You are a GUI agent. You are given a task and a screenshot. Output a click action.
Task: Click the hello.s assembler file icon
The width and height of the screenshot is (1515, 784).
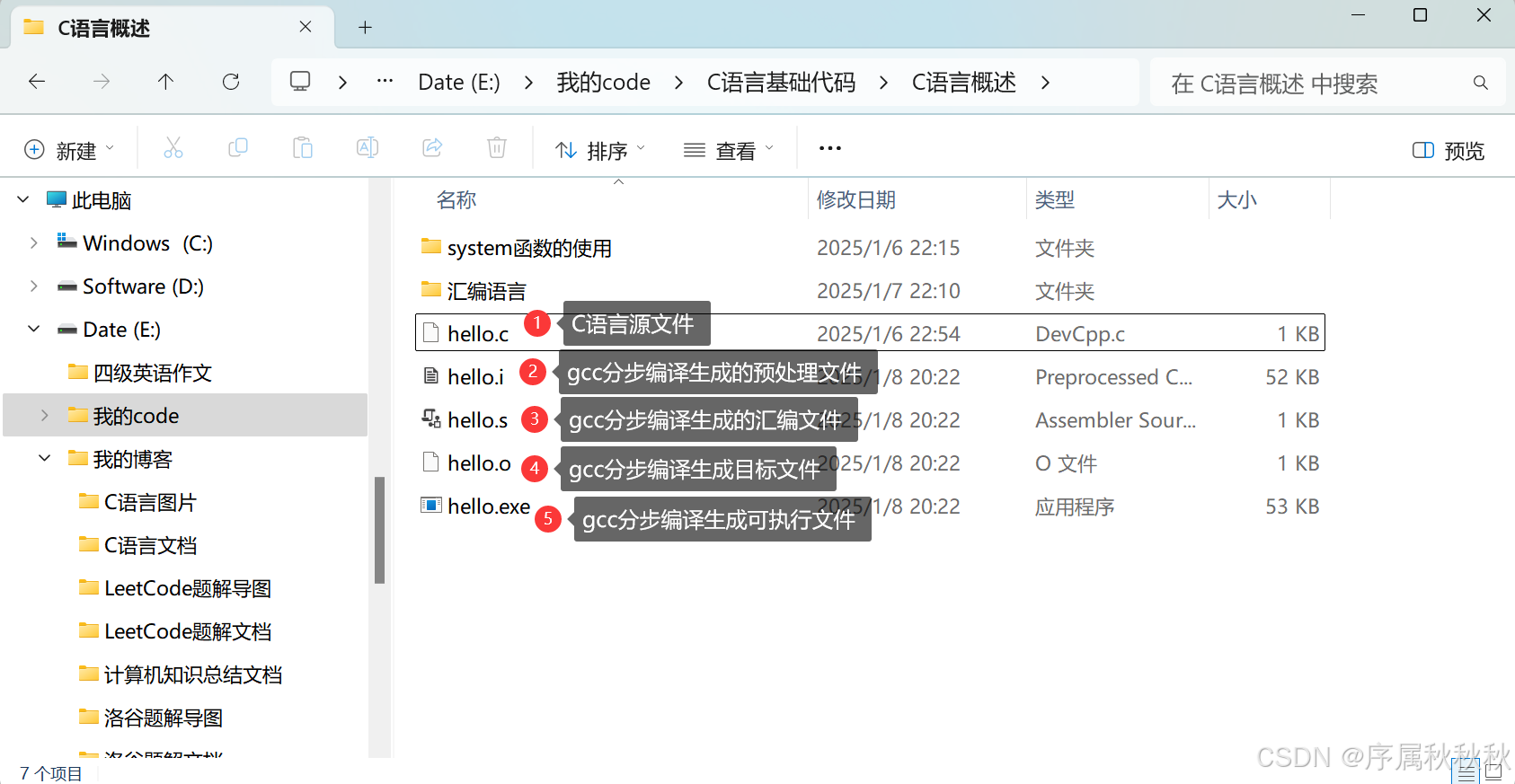(431, 419)
